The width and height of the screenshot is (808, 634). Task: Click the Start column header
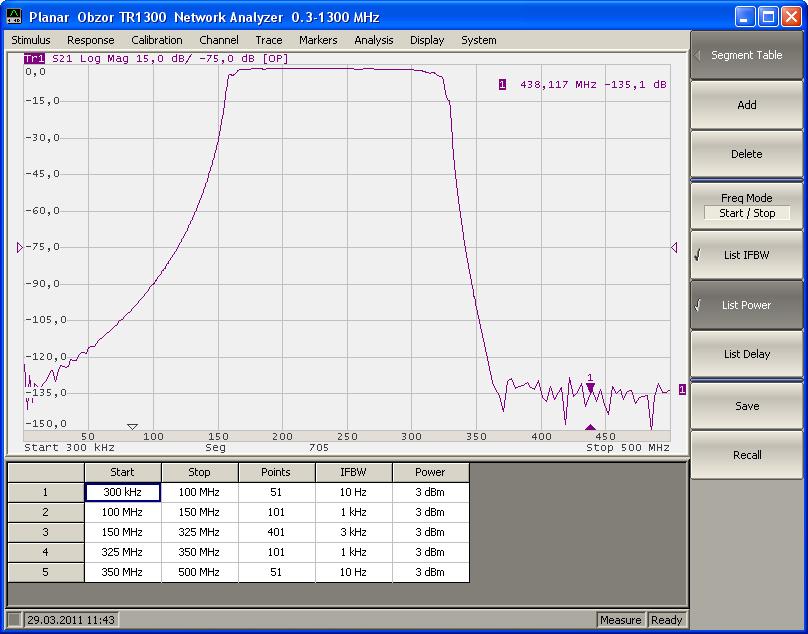[123, 472]
